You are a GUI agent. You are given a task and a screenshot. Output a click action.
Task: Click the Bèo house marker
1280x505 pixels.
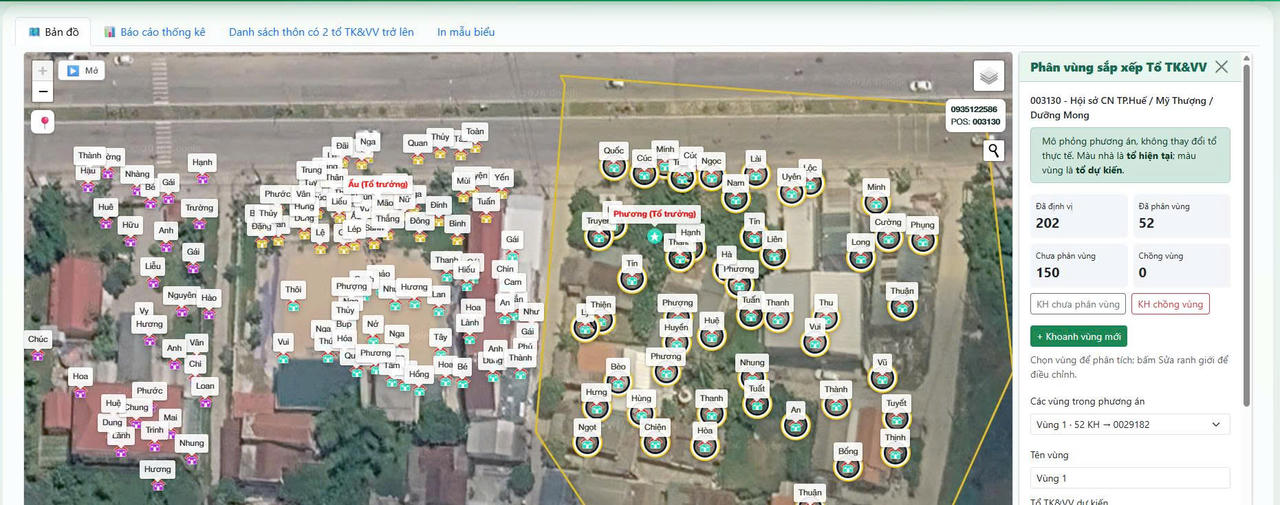[x=619, y=383]
